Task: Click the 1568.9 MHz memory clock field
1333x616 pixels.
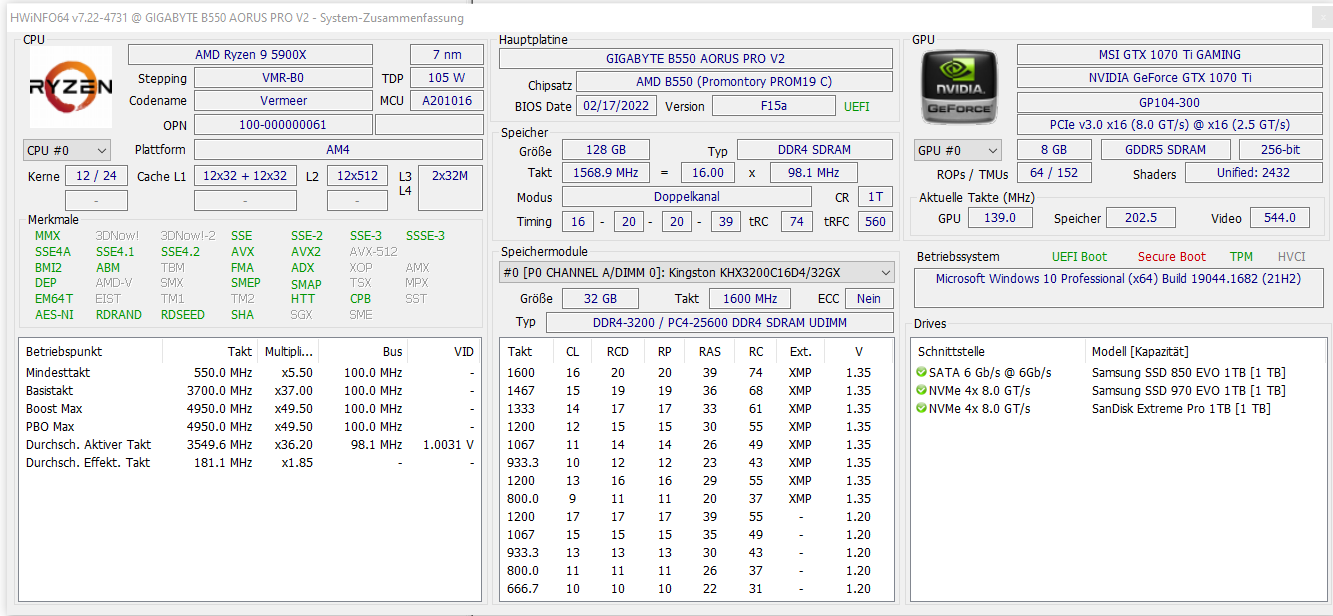Action: coord(605,172)
